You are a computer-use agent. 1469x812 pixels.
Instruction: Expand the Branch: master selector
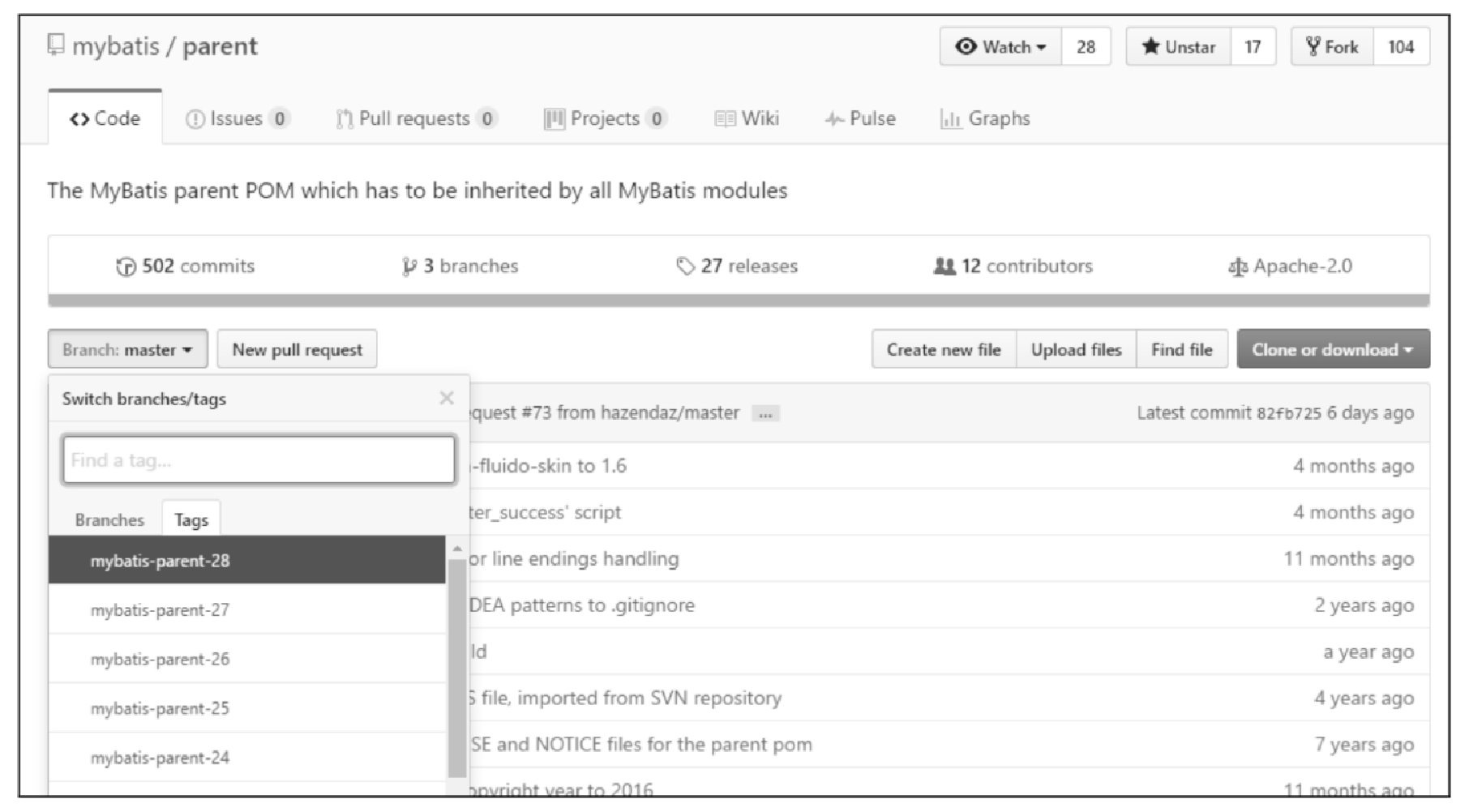pos(127,349)
